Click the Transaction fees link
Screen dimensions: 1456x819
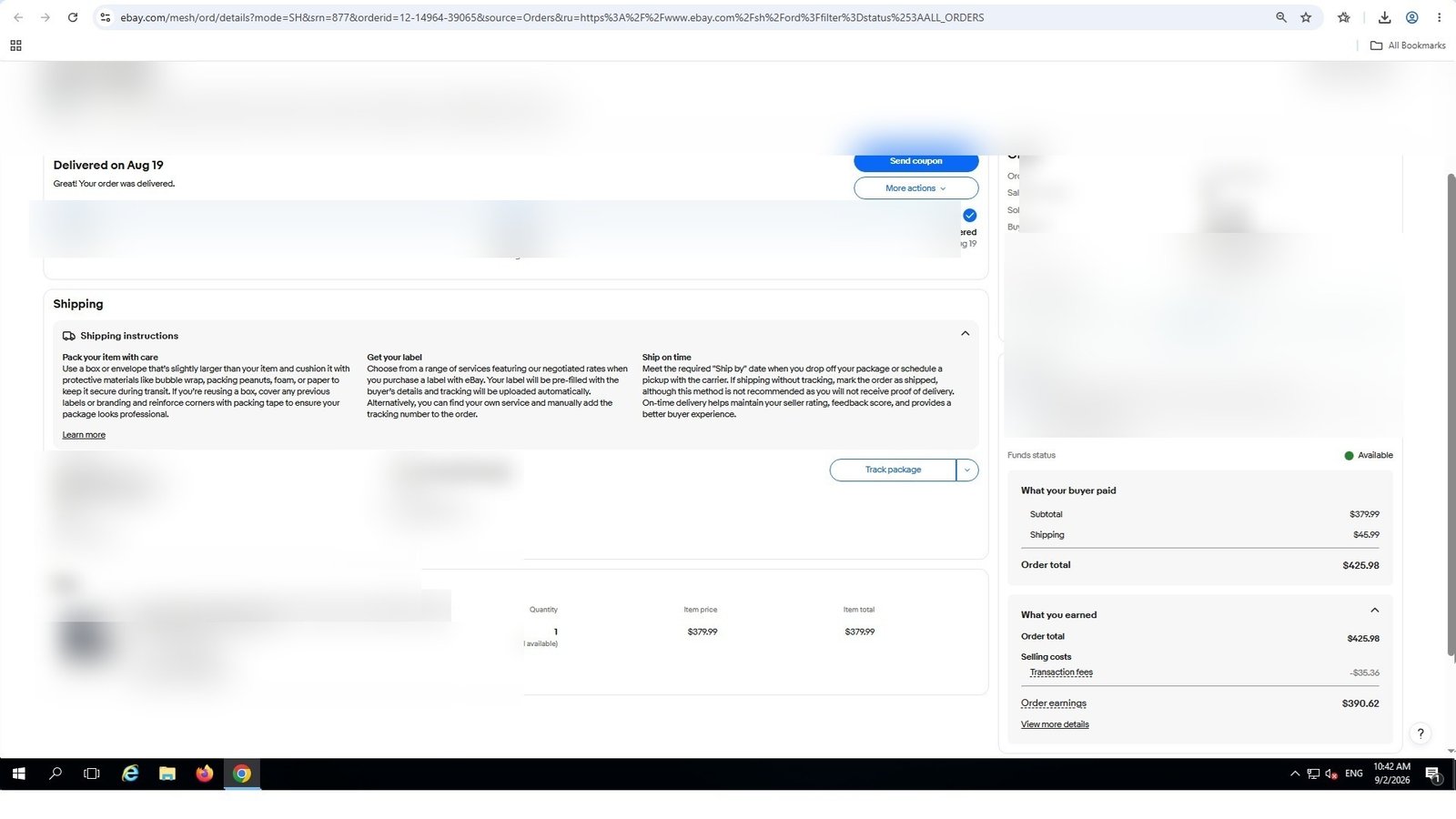click(1061, 672)
